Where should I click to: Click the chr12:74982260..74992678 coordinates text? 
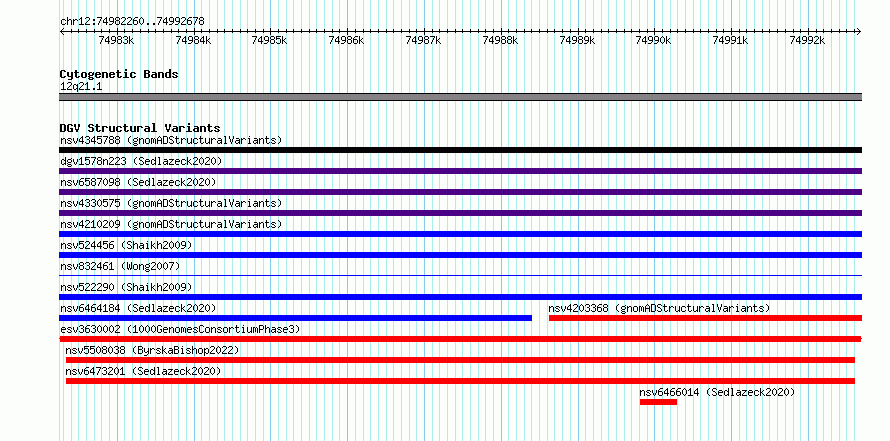point(132,21)
